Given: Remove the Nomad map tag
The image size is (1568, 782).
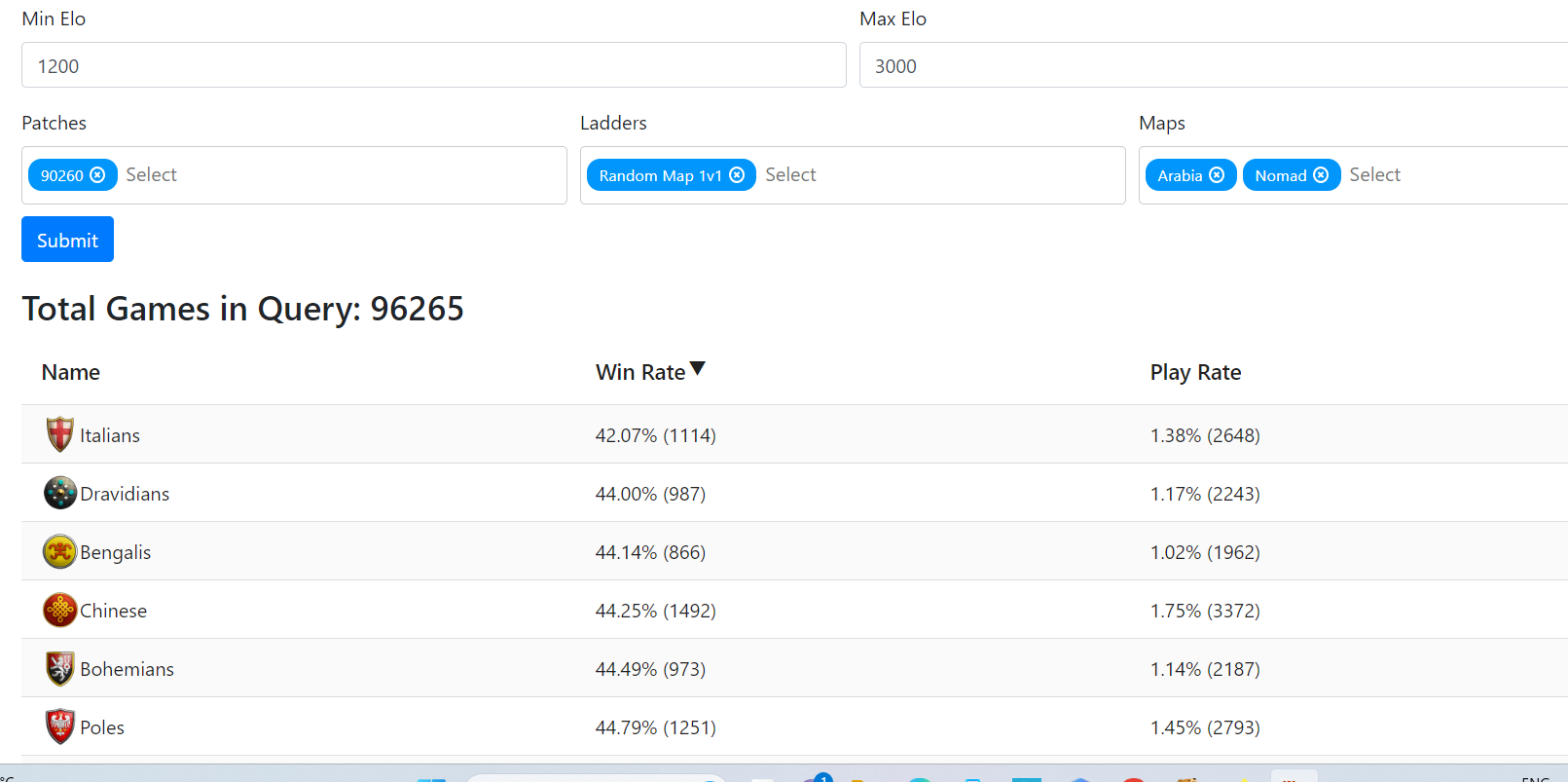Looking at the screenshot, I should [1321, 175].
